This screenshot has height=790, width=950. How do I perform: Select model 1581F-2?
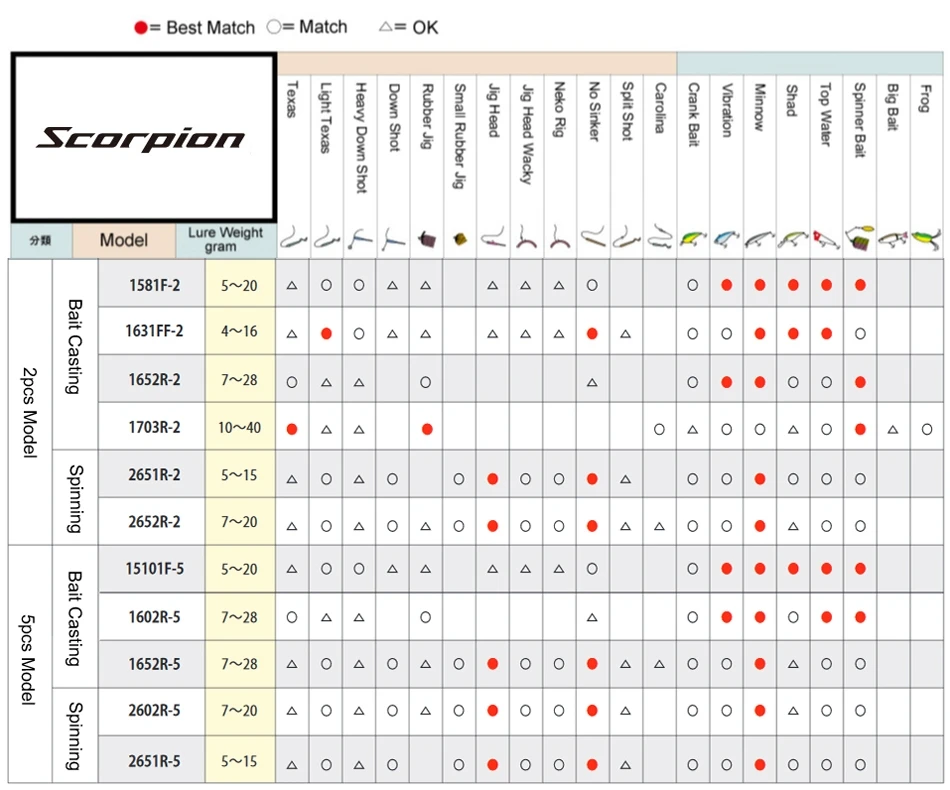coord(154,285)
